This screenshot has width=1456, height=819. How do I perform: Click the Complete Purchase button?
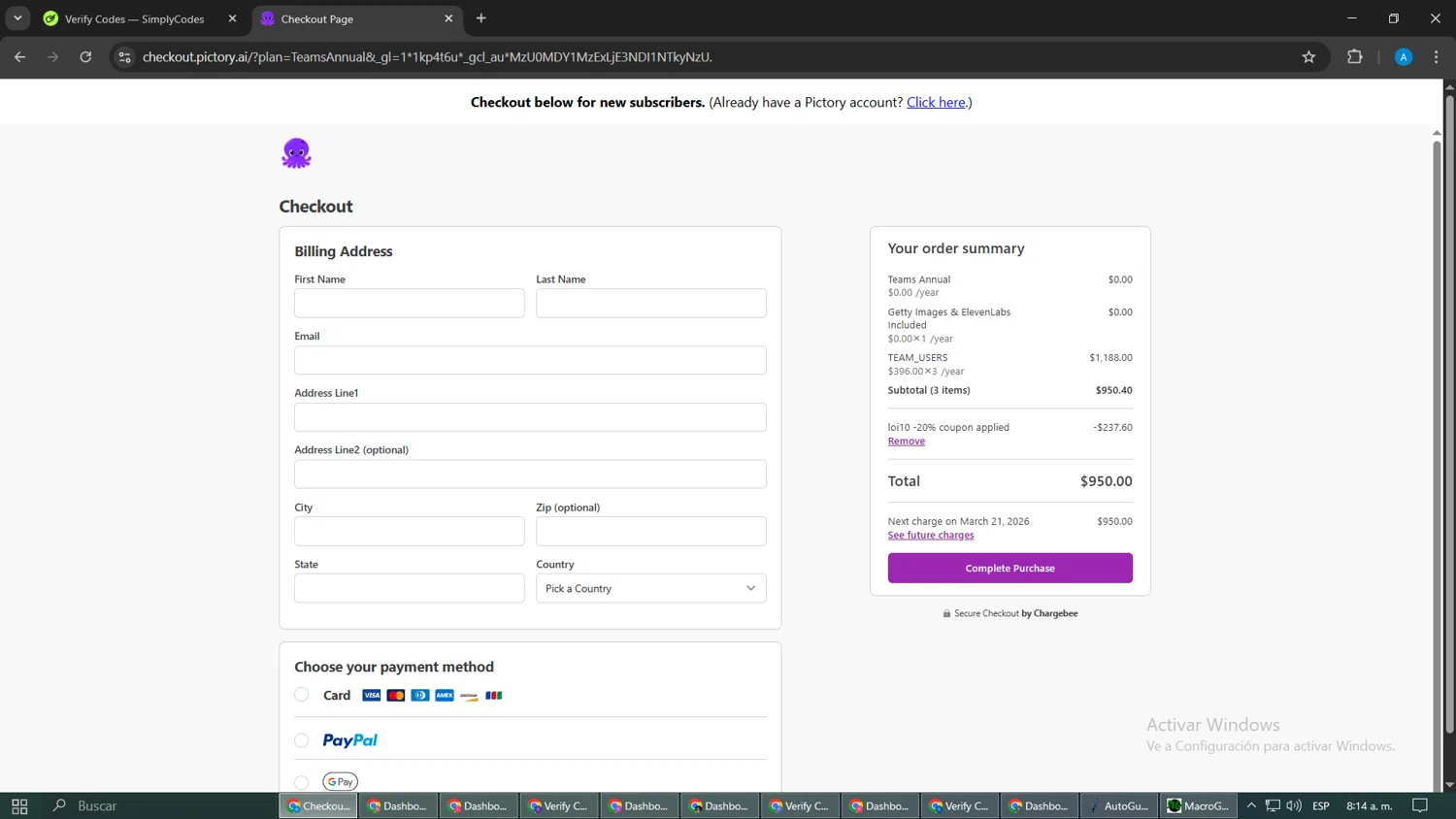tap(1009, 568)
